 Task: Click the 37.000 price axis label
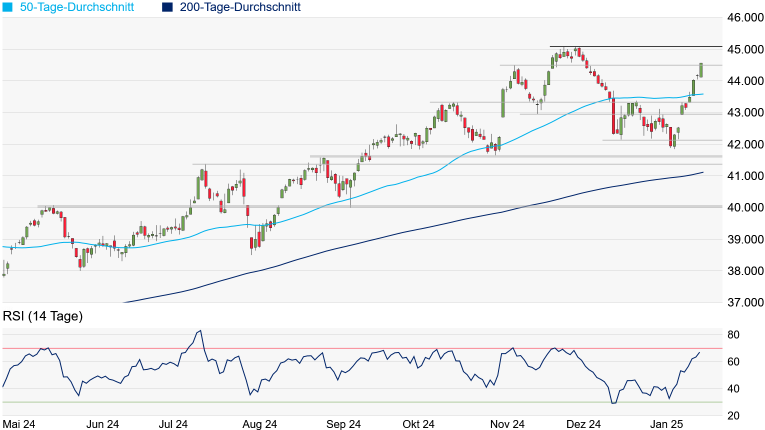pyautogui.click(x=745, y=302)
